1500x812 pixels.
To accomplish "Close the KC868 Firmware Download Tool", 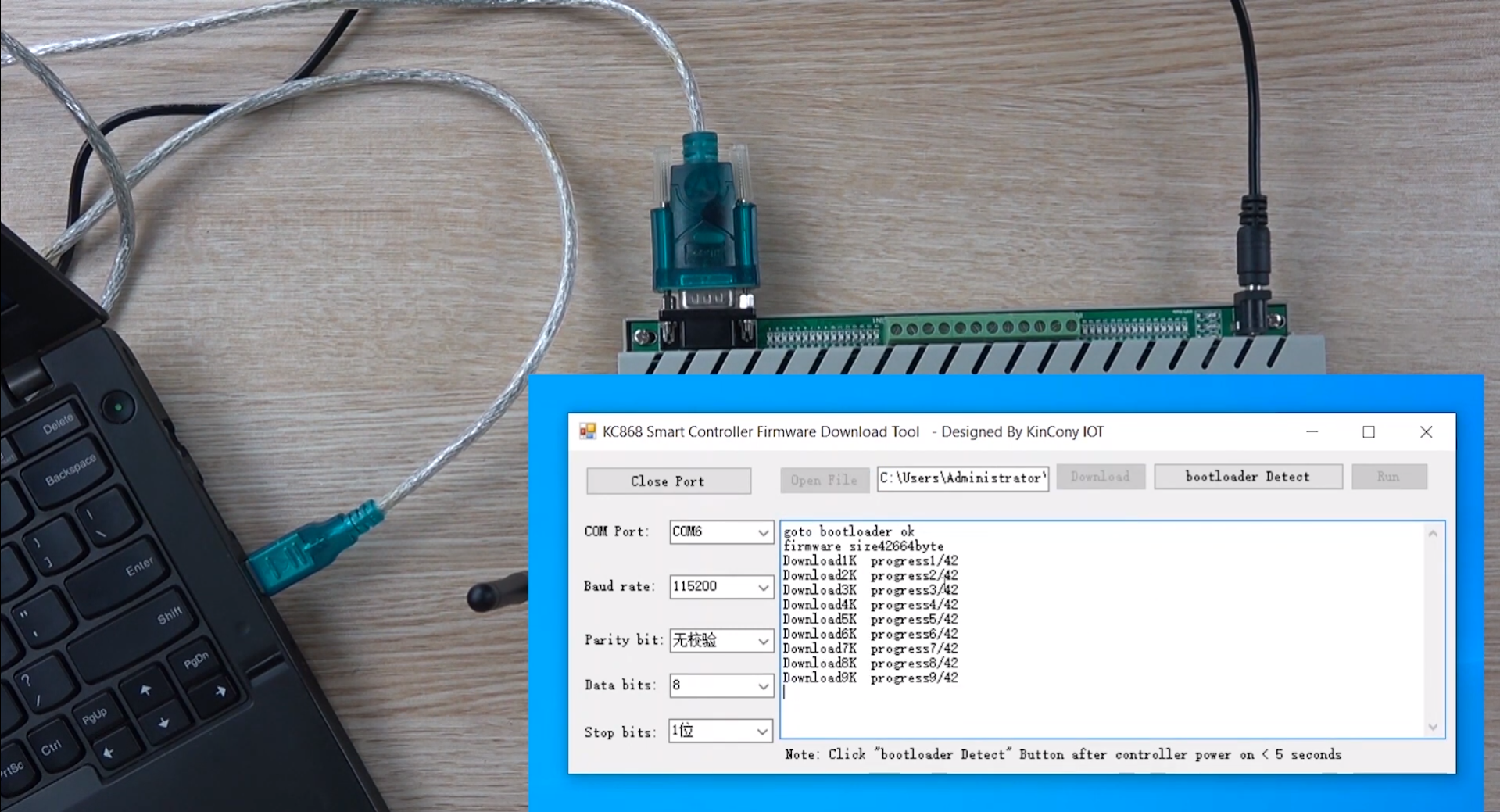I will pyautogui.click(x=1426, y=432).
